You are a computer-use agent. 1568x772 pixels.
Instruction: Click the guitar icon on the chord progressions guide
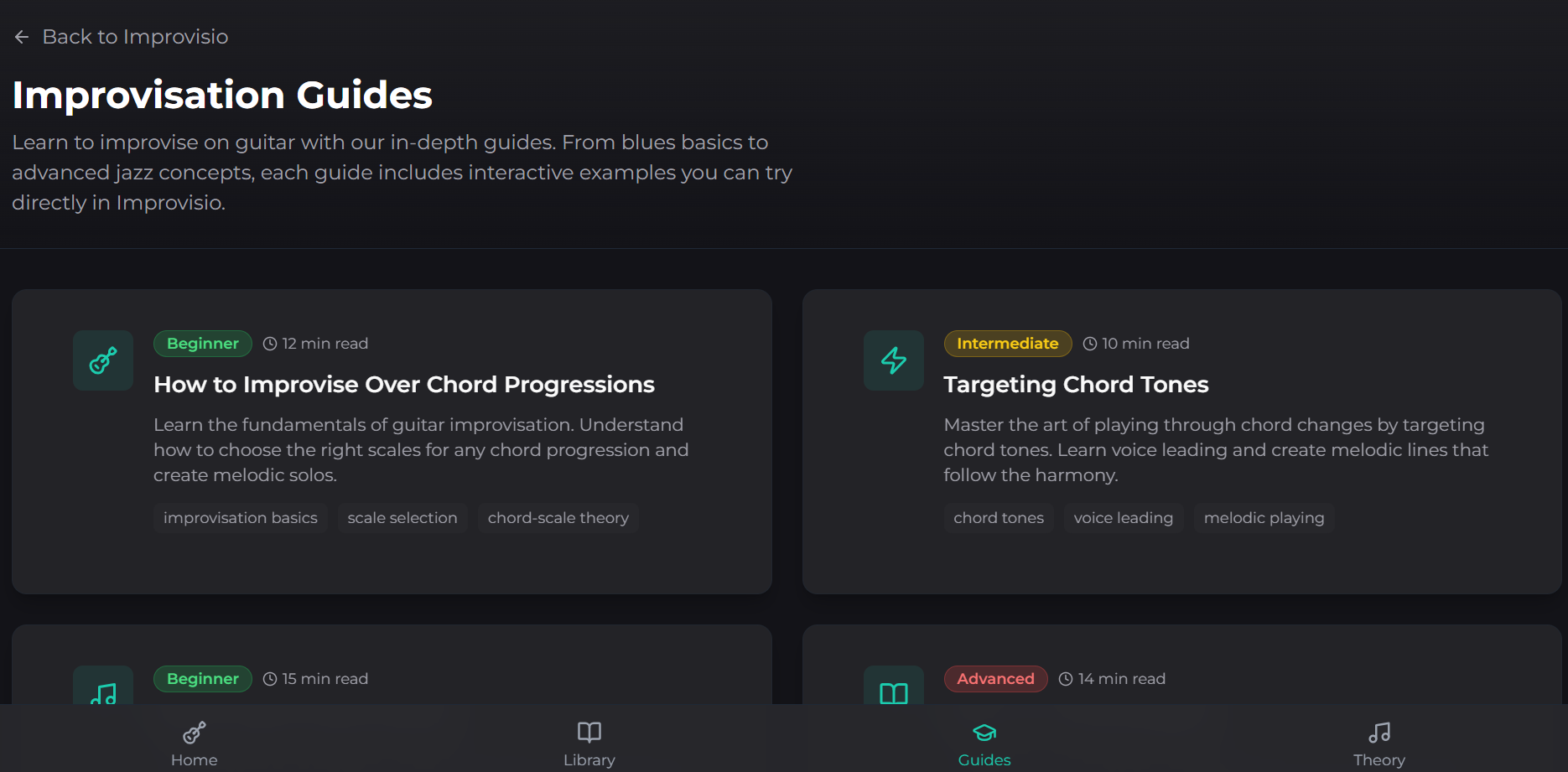(x=102, y=360)
